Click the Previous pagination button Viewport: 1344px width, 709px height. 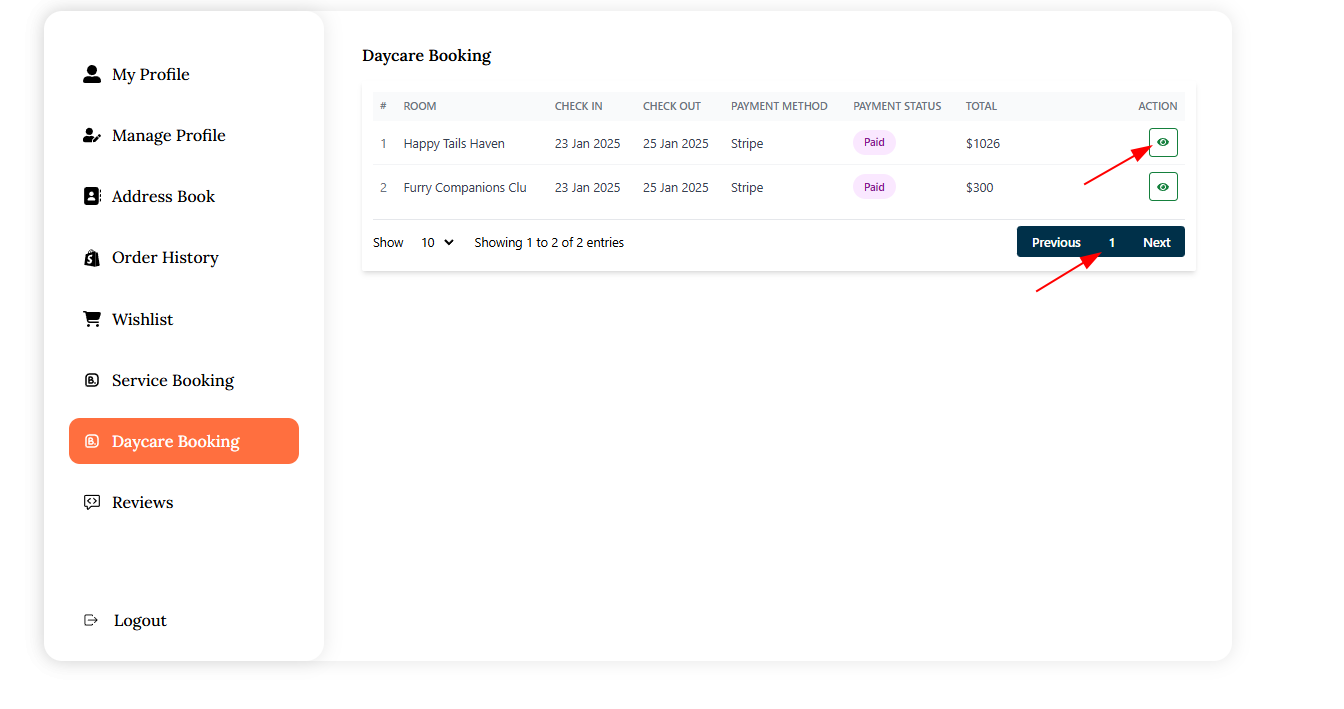coord(1056,242)
